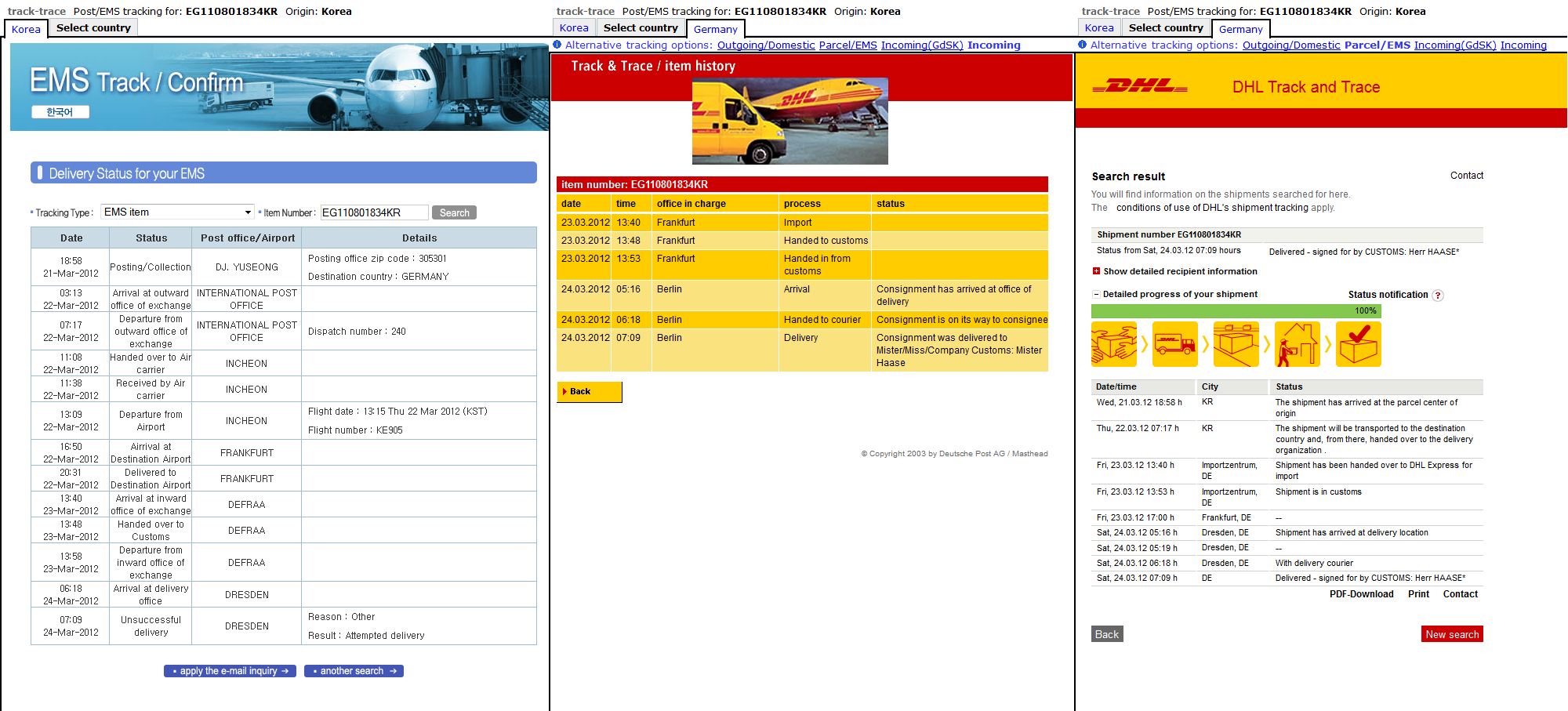Open Select country tab in DHL Track panel
The height and width of the screenshot is (711, 1568).
point(1166,27)
